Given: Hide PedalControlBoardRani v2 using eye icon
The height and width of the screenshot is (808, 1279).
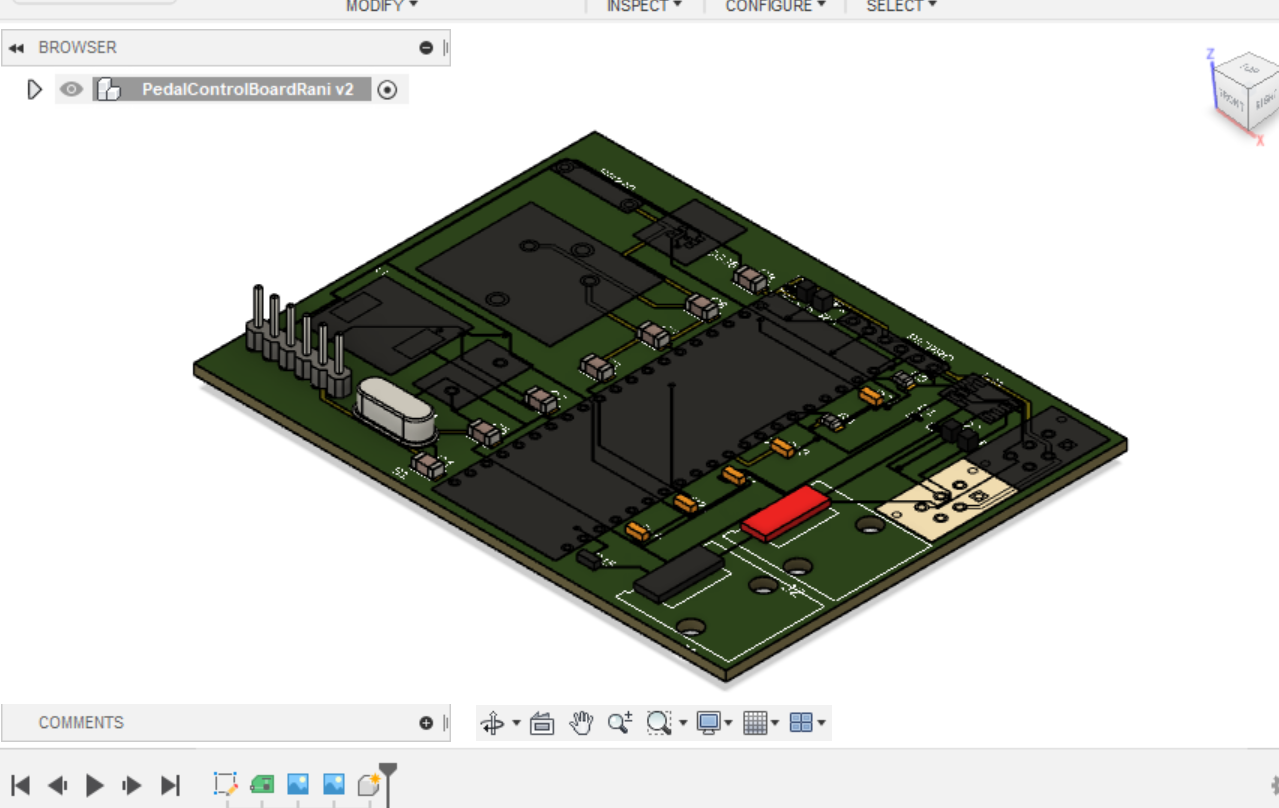Looking at the screenshot, I should point(70,90).
